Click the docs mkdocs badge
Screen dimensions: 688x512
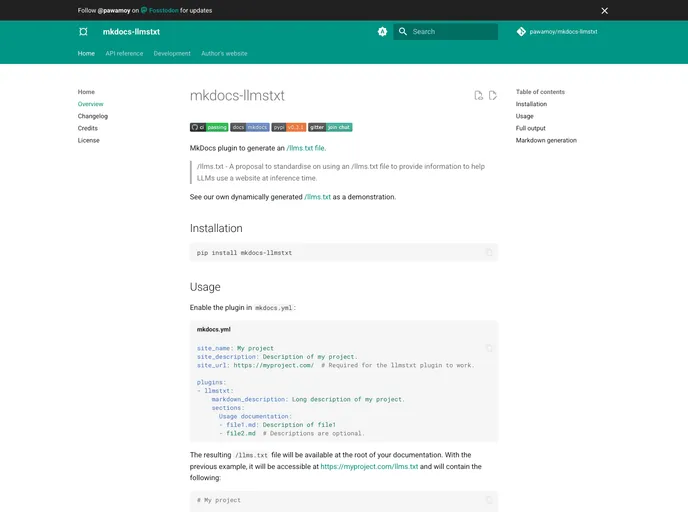250,127
